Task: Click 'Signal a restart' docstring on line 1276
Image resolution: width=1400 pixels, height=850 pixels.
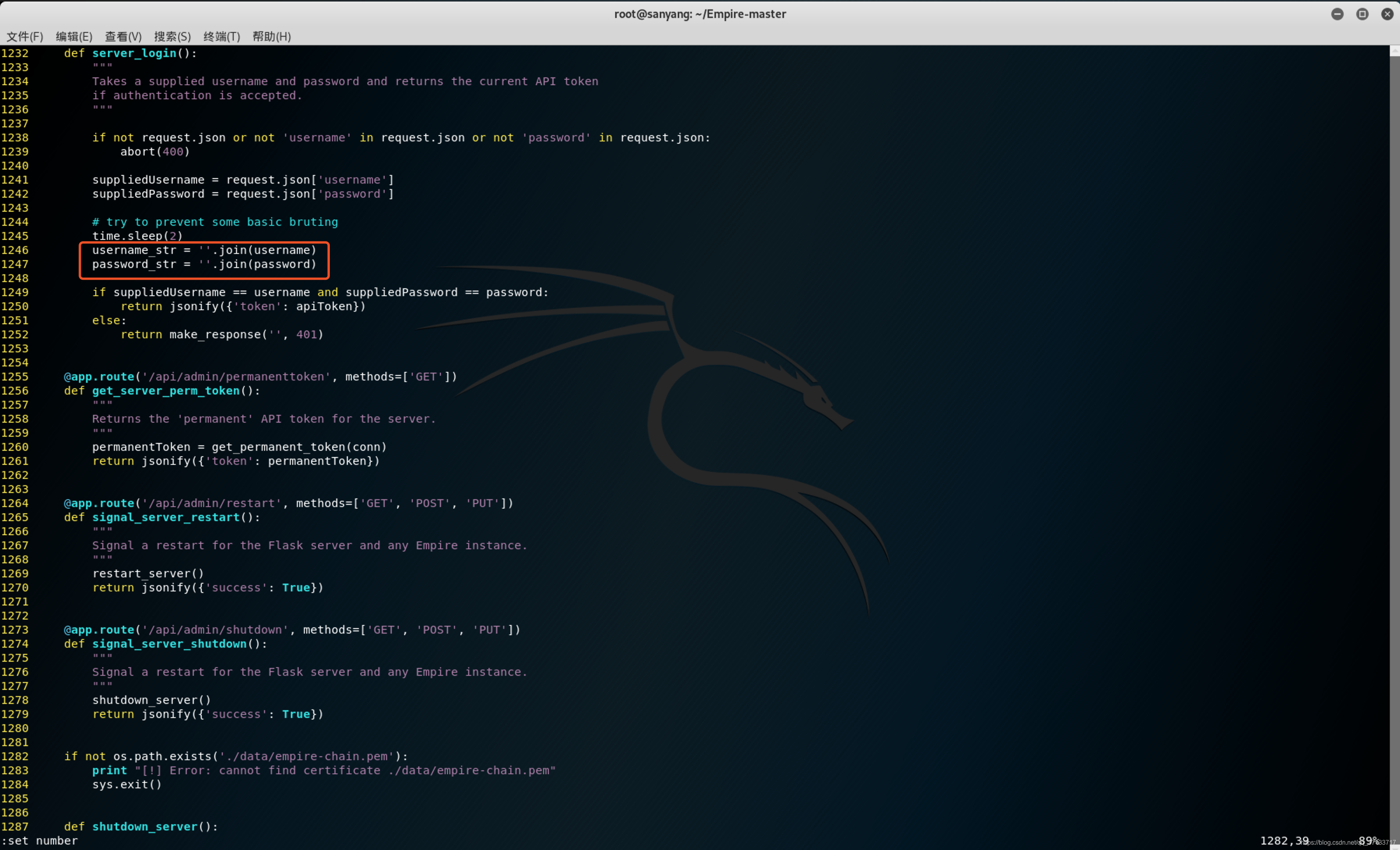Action: (x=310, y=672)
